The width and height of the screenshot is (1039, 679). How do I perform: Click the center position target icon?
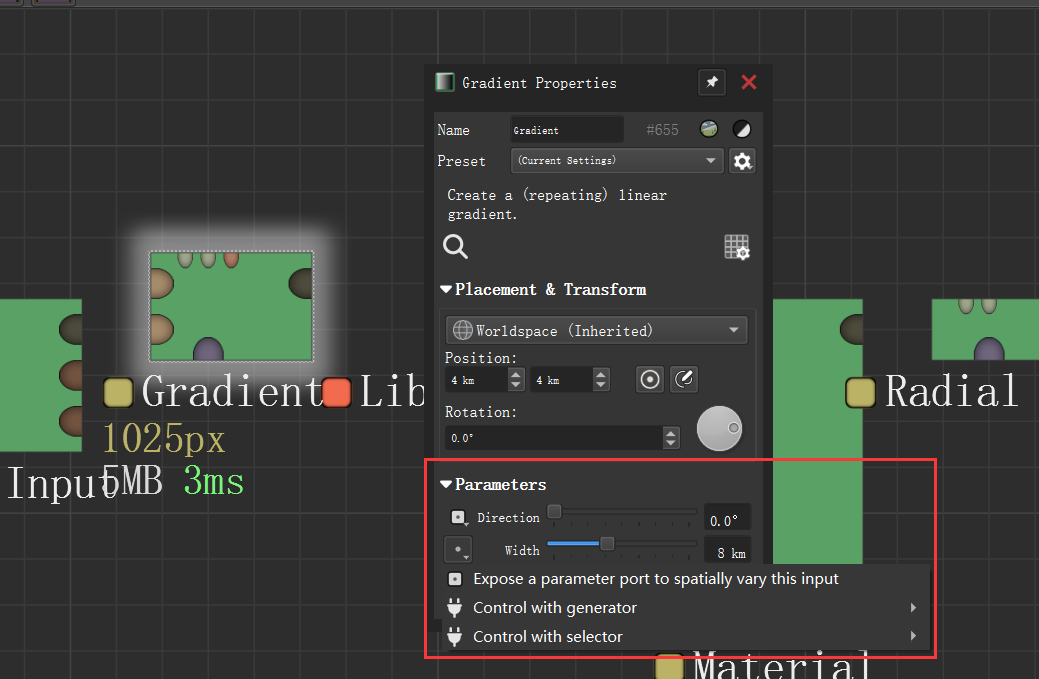tap(650, 380)
